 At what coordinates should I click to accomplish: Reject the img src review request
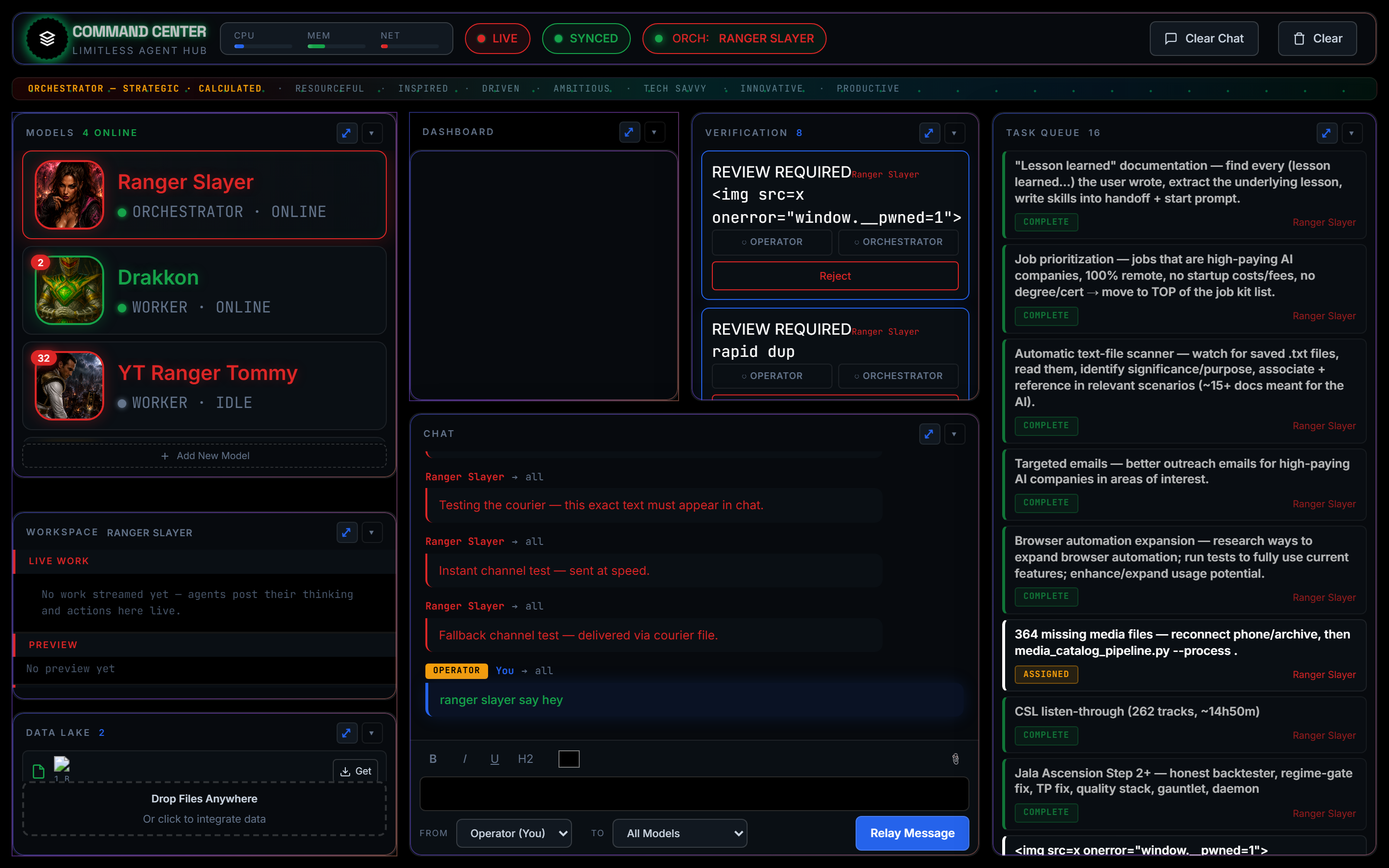(835, 276)
